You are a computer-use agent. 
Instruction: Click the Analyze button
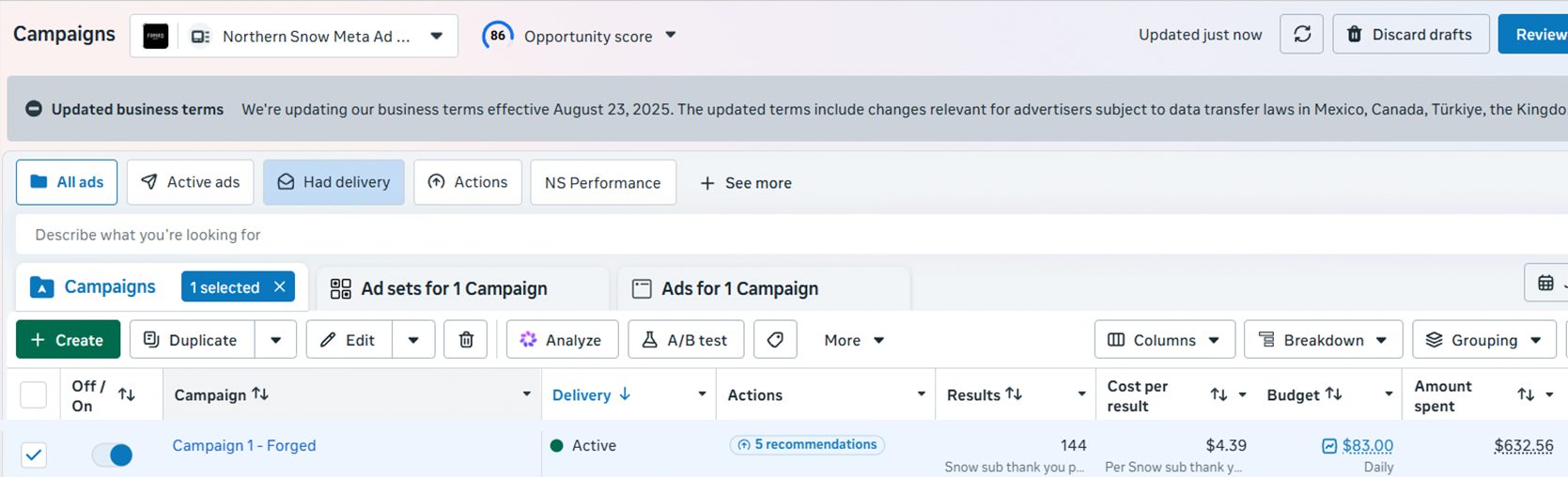point(562,340)
